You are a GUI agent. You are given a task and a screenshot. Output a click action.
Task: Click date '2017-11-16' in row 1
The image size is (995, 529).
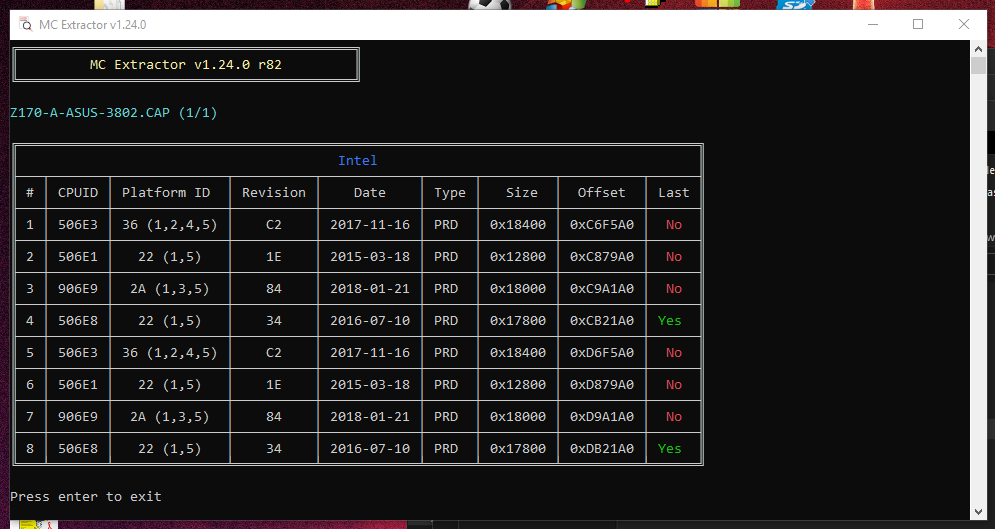(369, 225)
